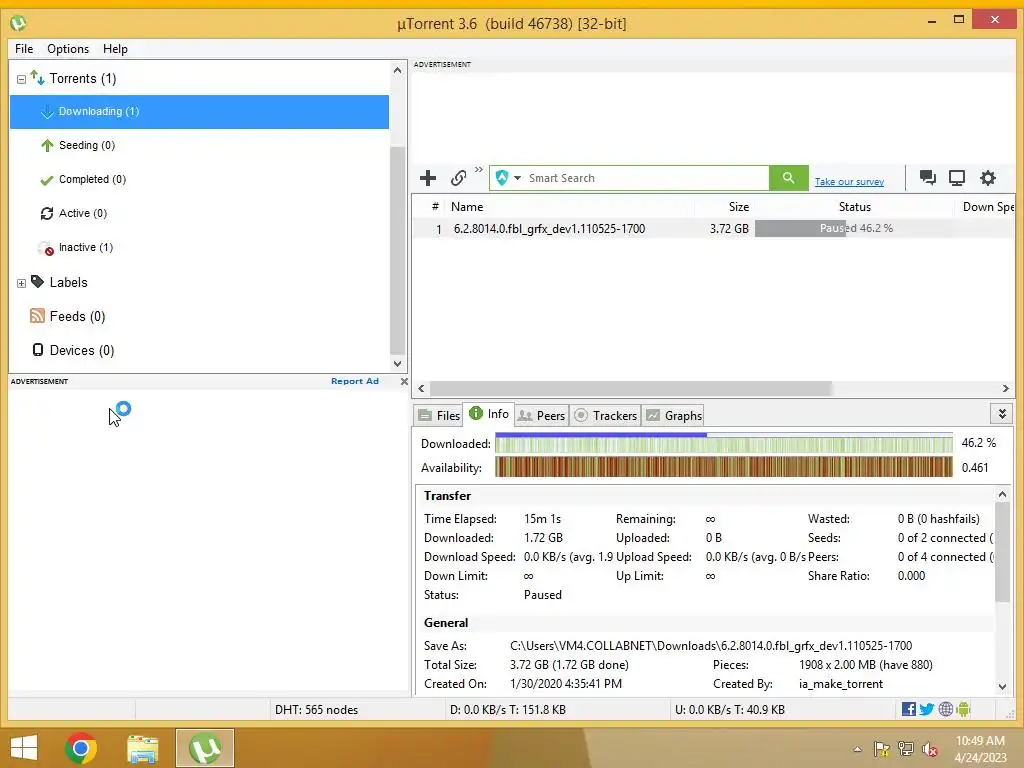Viewport: 1024px width, 768px height.
Task: Click the remote monitor icon in toolbar
Action: (957, 178)
